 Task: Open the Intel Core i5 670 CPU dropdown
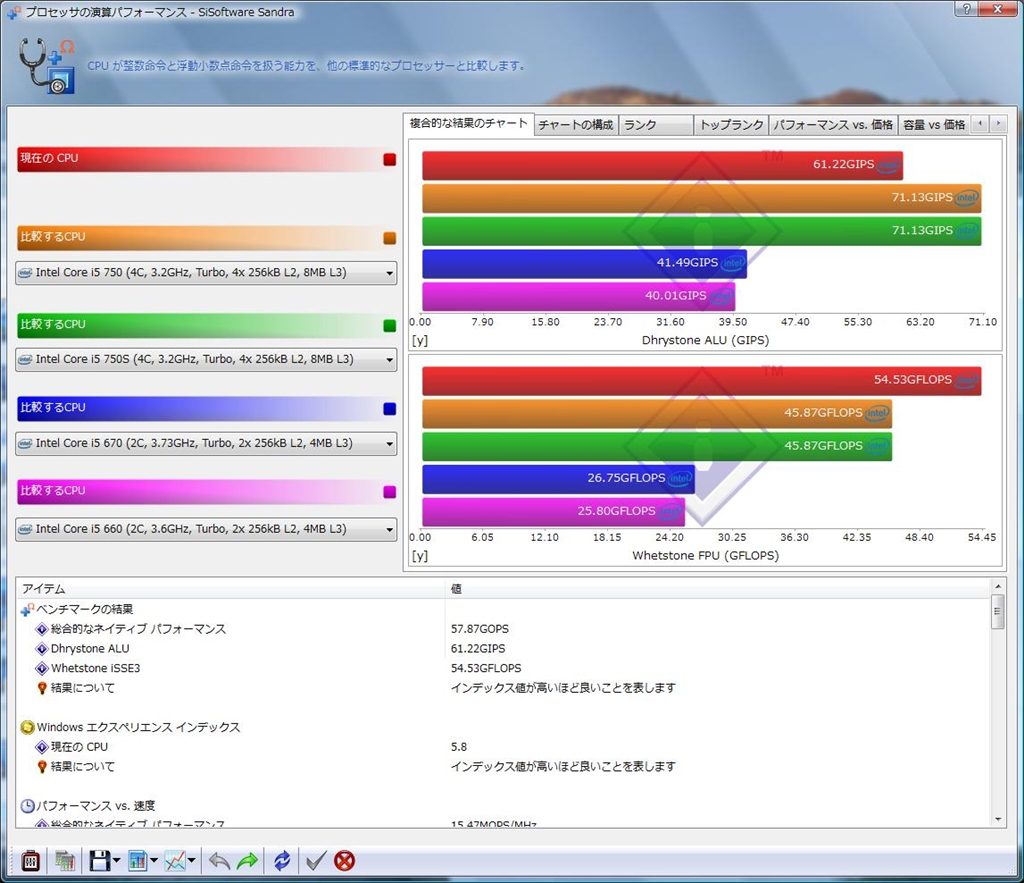(206, 443)
